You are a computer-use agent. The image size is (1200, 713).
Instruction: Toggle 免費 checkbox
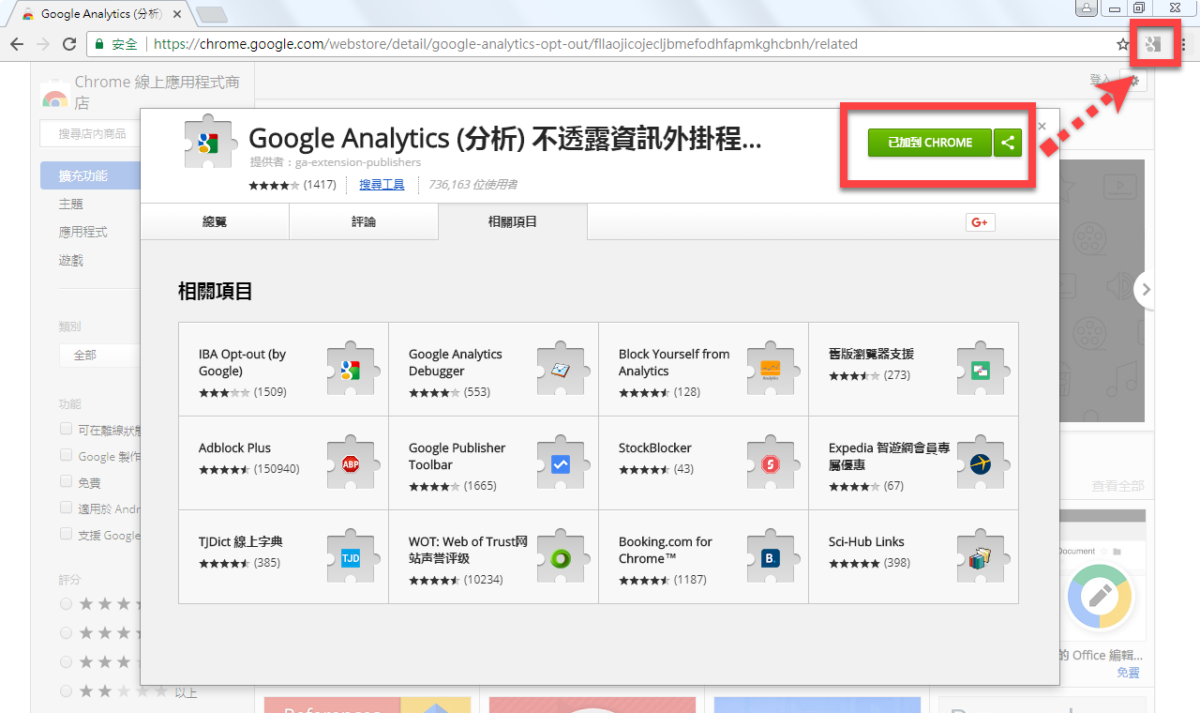click(x=66, y=481)
